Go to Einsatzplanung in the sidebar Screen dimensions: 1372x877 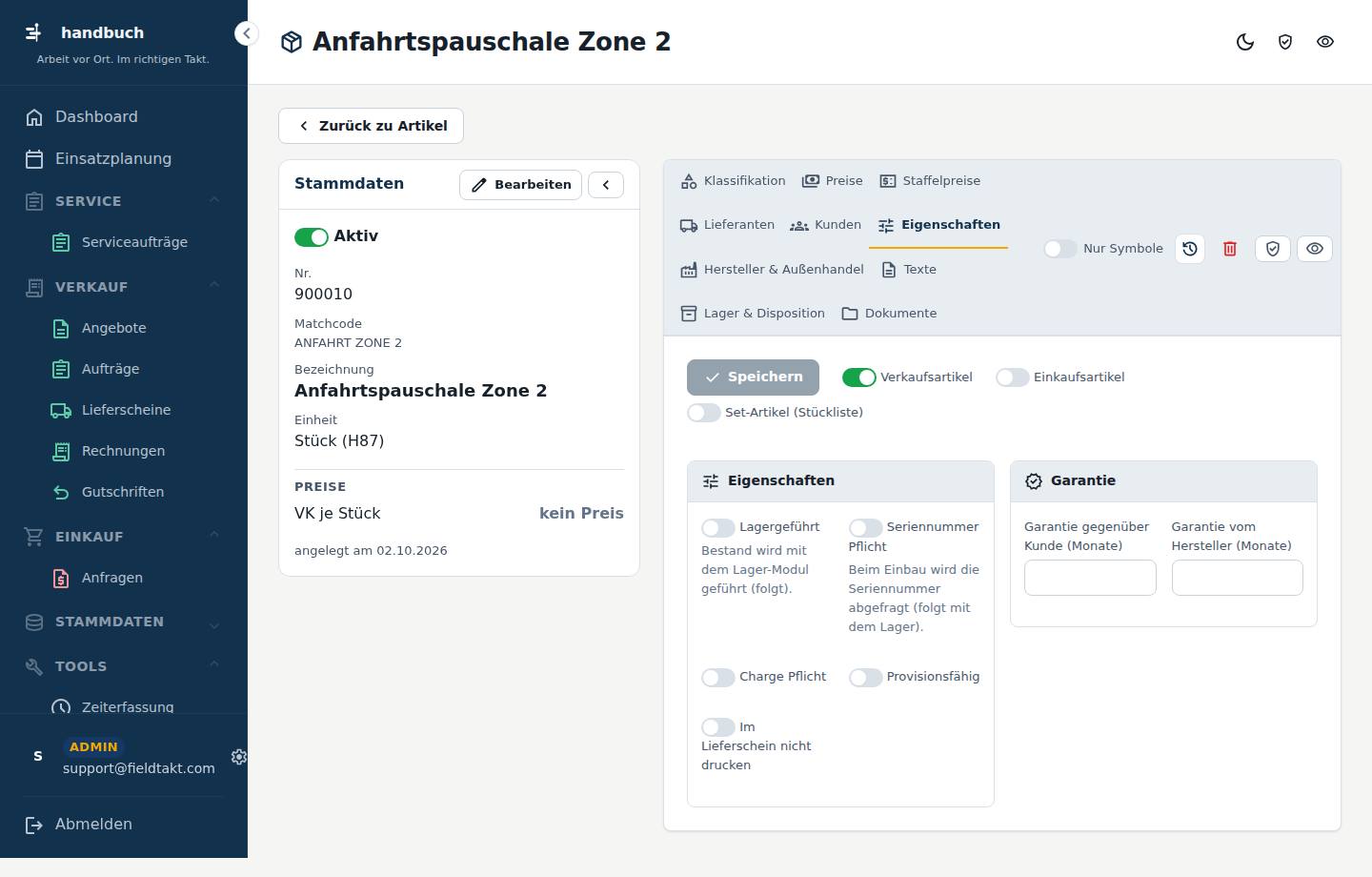pos(124,159)
